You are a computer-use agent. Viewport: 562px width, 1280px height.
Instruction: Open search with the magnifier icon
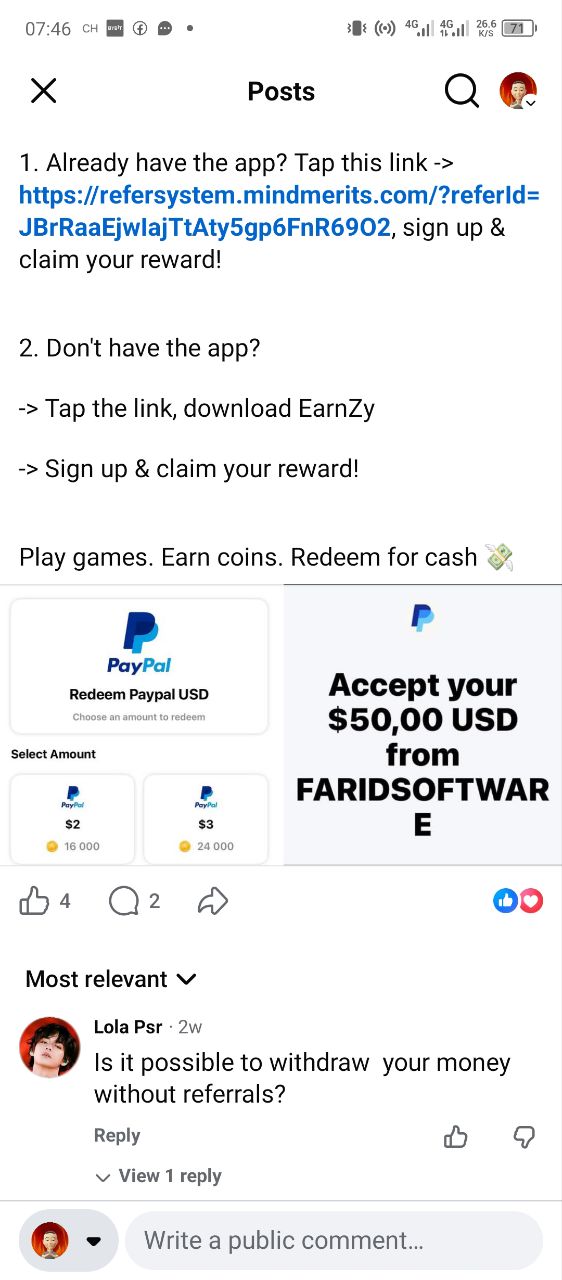(461, 91)
